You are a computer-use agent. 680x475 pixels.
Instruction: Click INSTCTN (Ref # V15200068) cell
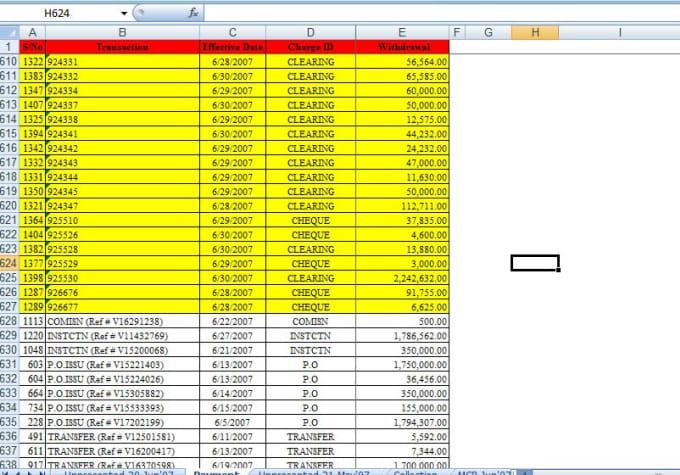(x=122, y=350)
